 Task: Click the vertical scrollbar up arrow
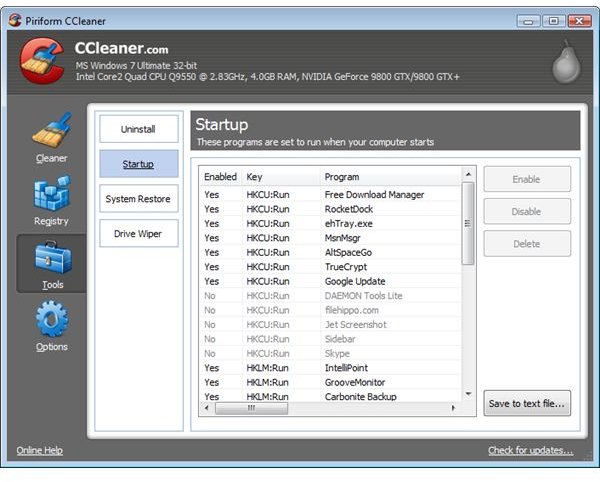click(x=468, y=174)
